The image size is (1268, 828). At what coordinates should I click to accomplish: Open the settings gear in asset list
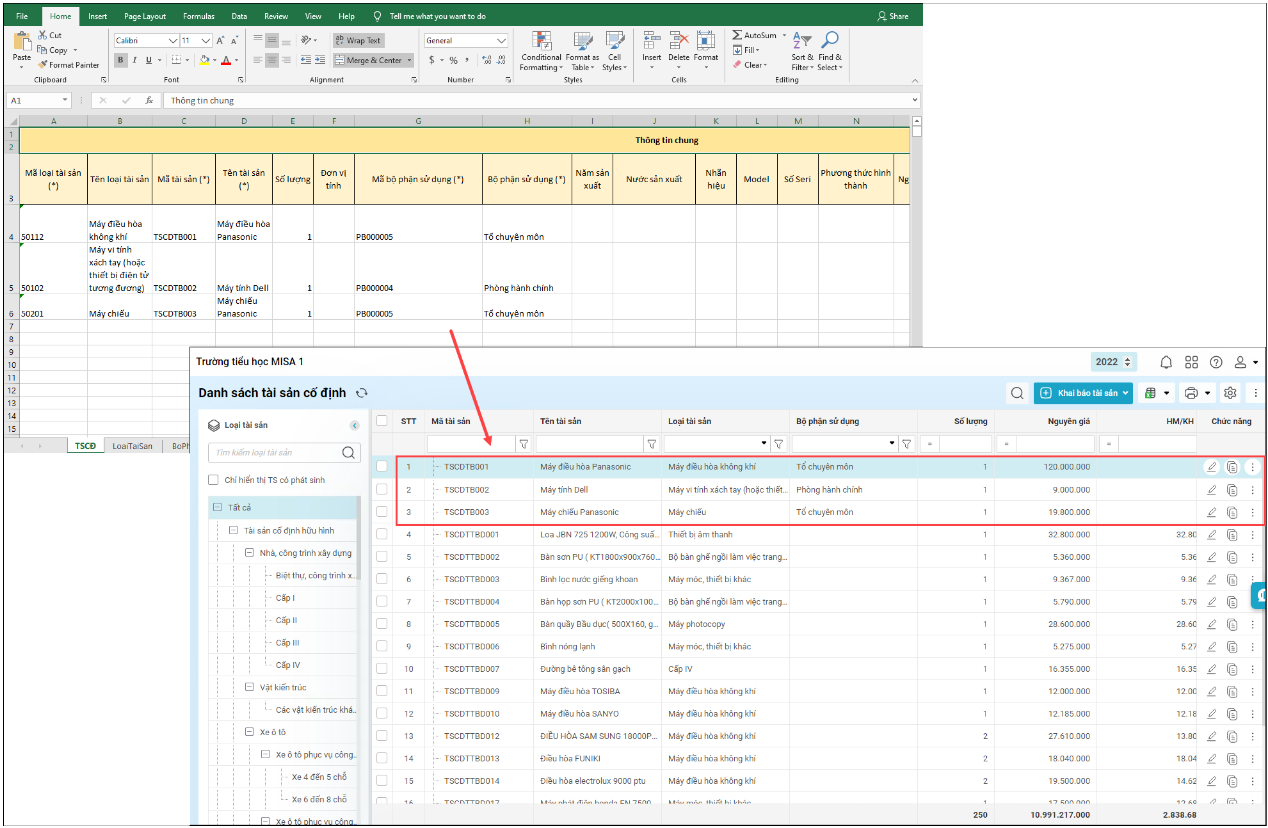pyautogui.click(x=1230, y=393)
